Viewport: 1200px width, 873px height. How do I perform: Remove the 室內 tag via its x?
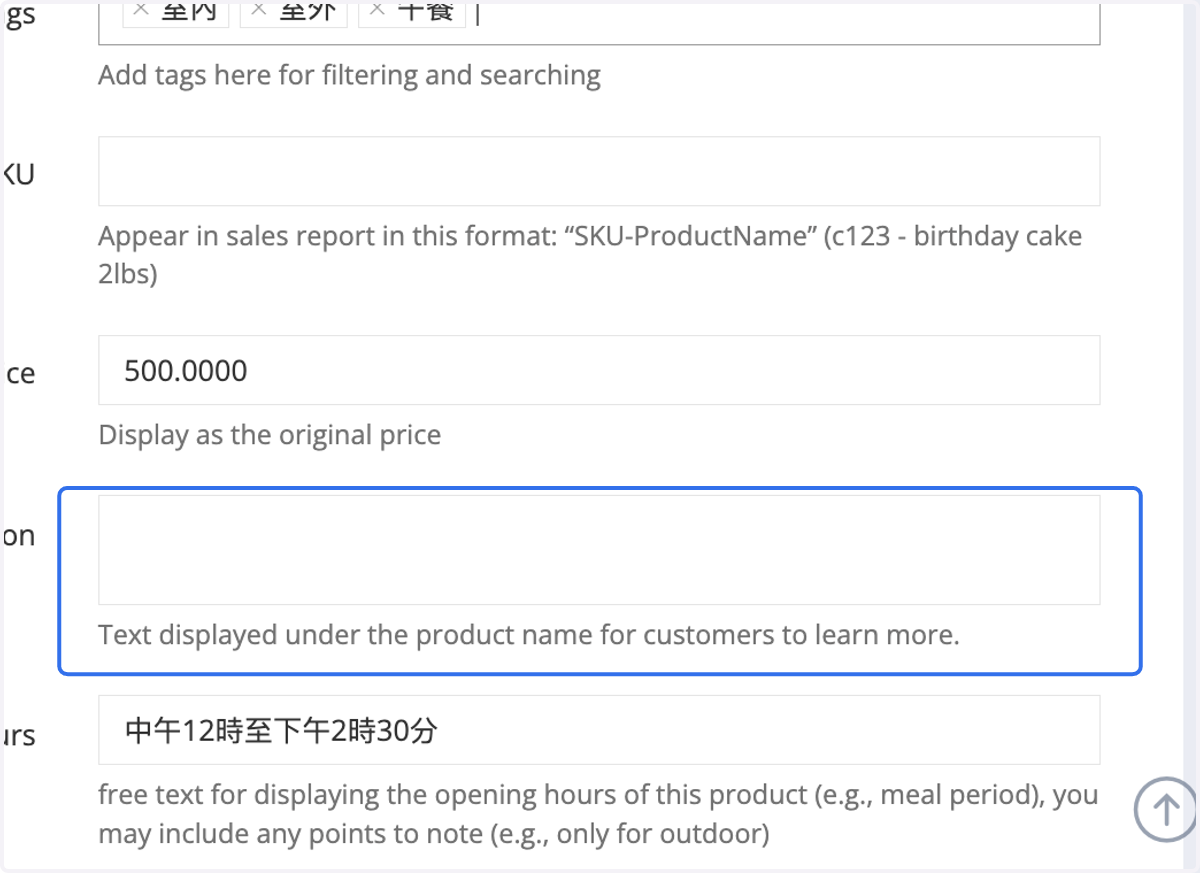coord(142,9)
